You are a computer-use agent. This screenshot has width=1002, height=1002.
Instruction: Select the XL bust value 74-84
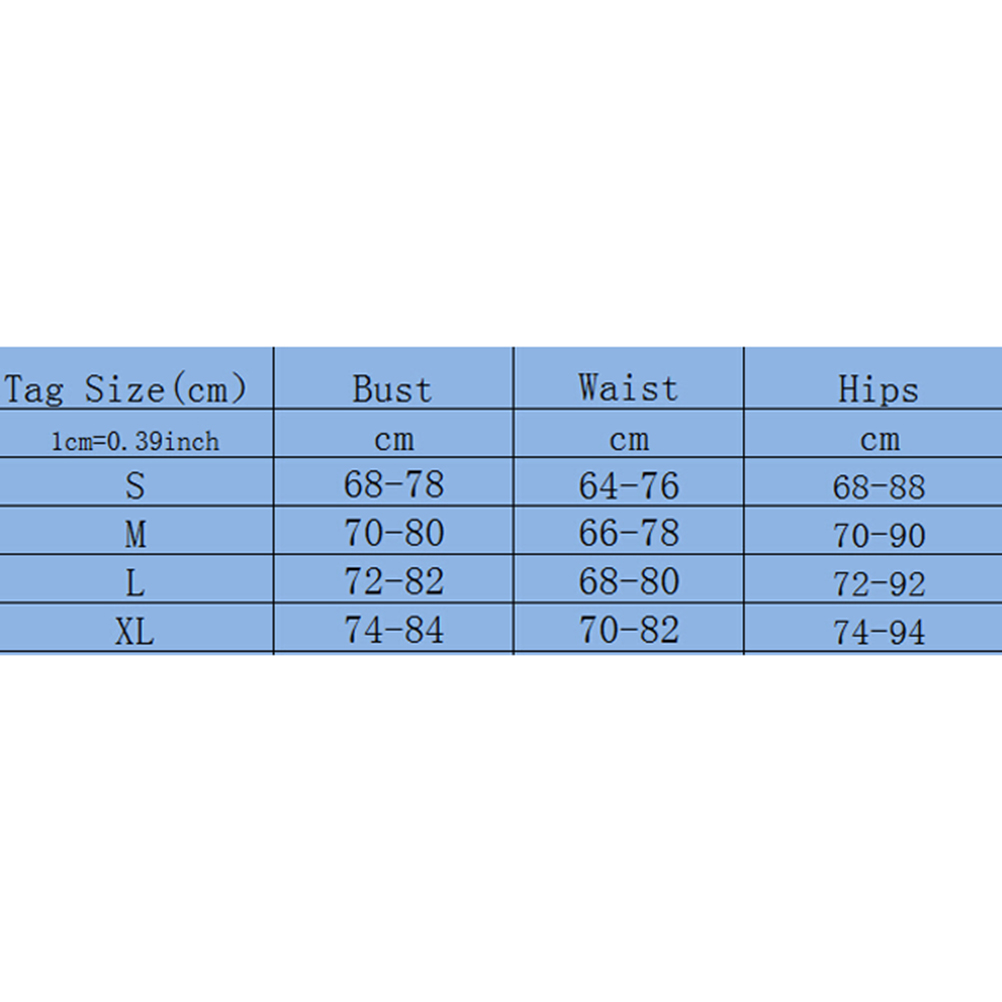coord(393,630)
